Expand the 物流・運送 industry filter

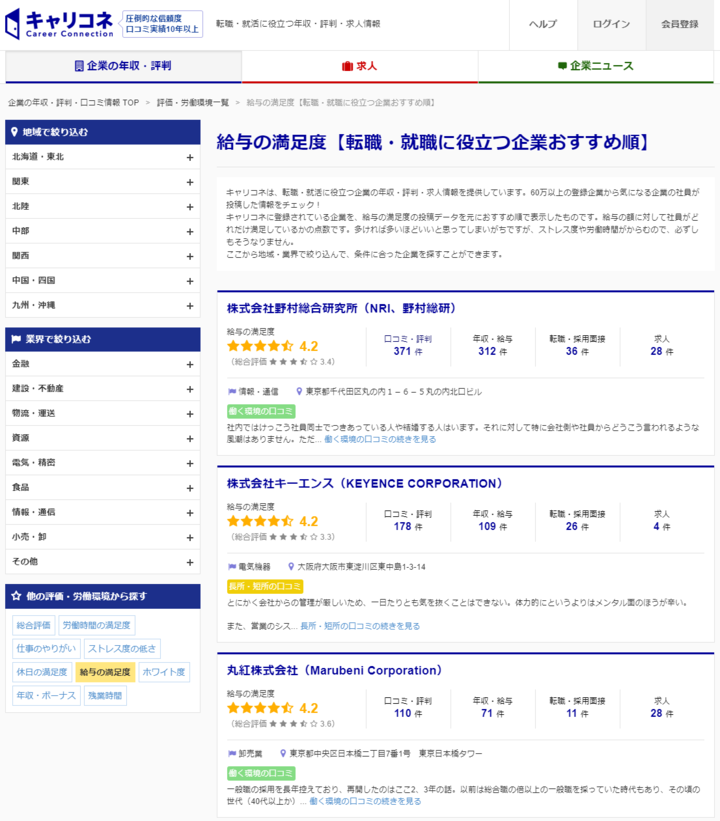pyautogui.click(x=103, y=414)
